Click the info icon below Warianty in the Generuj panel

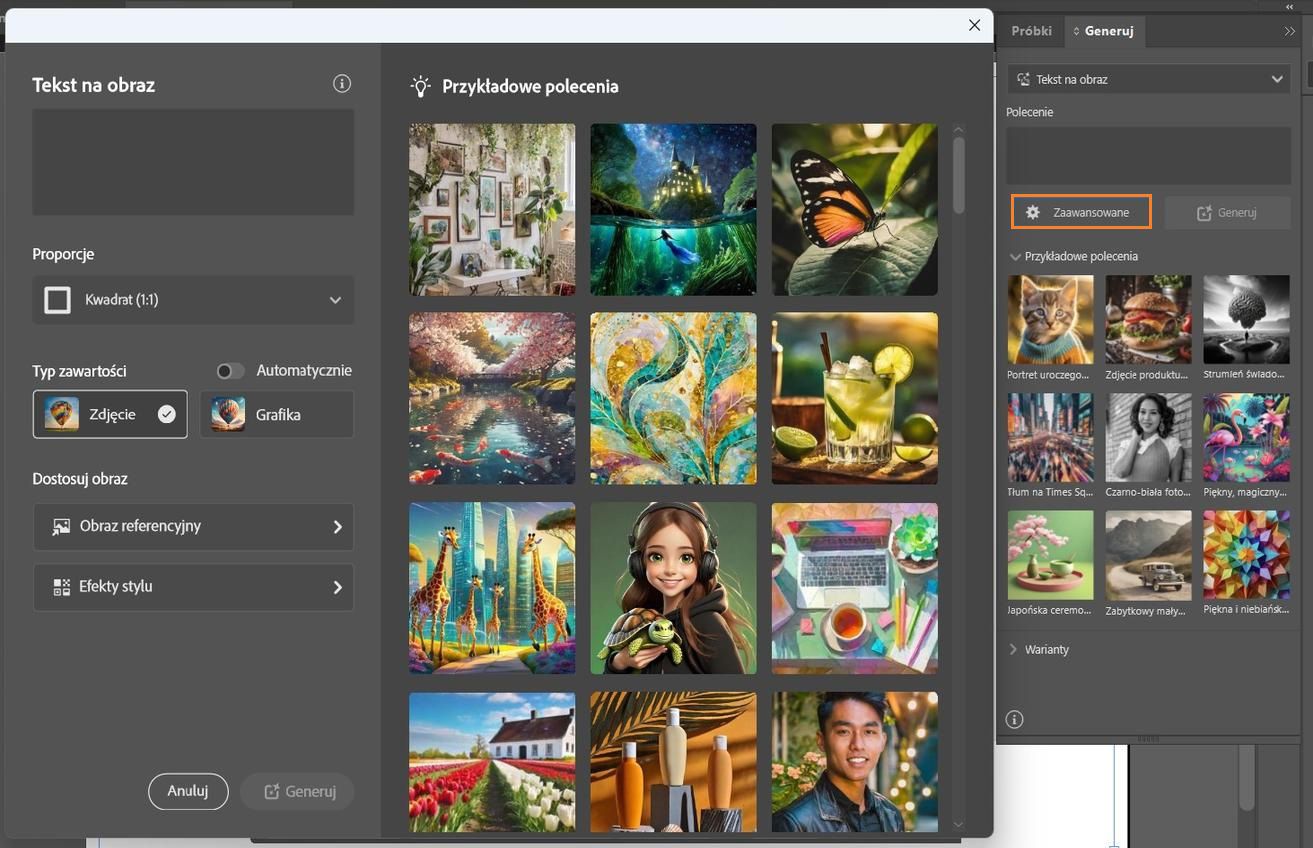pyautogui.click(x=1014, y=720)
